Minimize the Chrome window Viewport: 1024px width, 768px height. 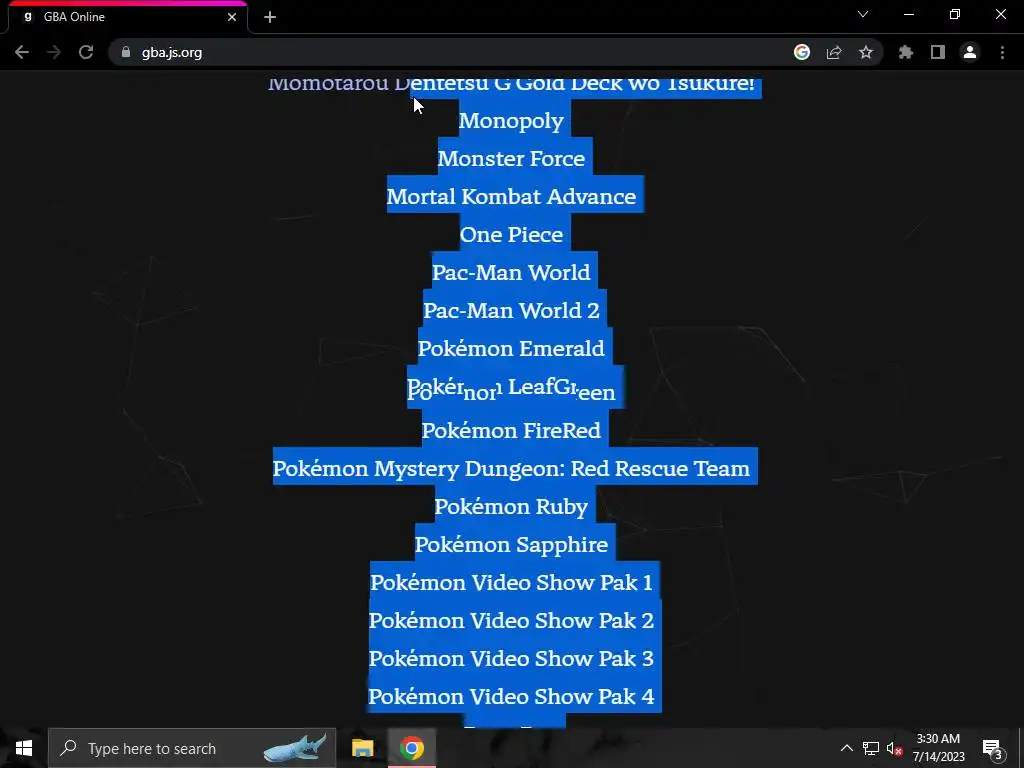tap(908, 14)
